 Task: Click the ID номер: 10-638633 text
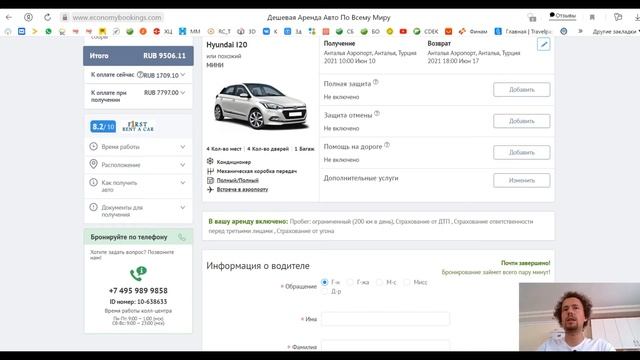click(x=138, y=302)
